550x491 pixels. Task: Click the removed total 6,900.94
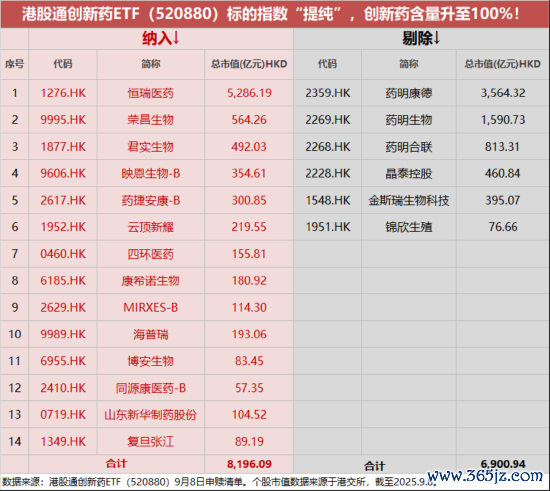pyautogui.click(x=503, y=464)
